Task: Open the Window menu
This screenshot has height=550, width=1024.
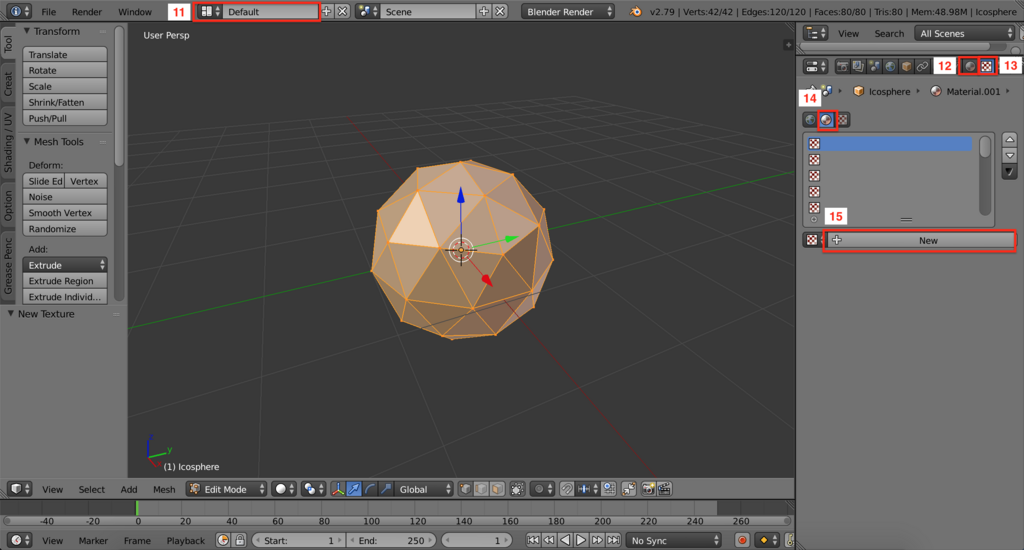Action: click(135, 12)
